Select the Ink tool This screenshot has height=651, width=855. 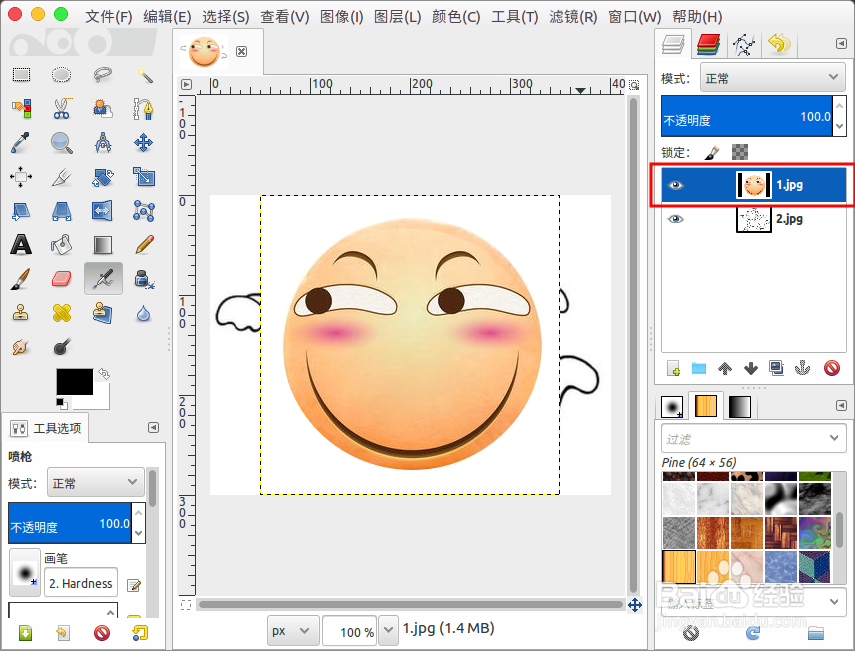point(144,279)
